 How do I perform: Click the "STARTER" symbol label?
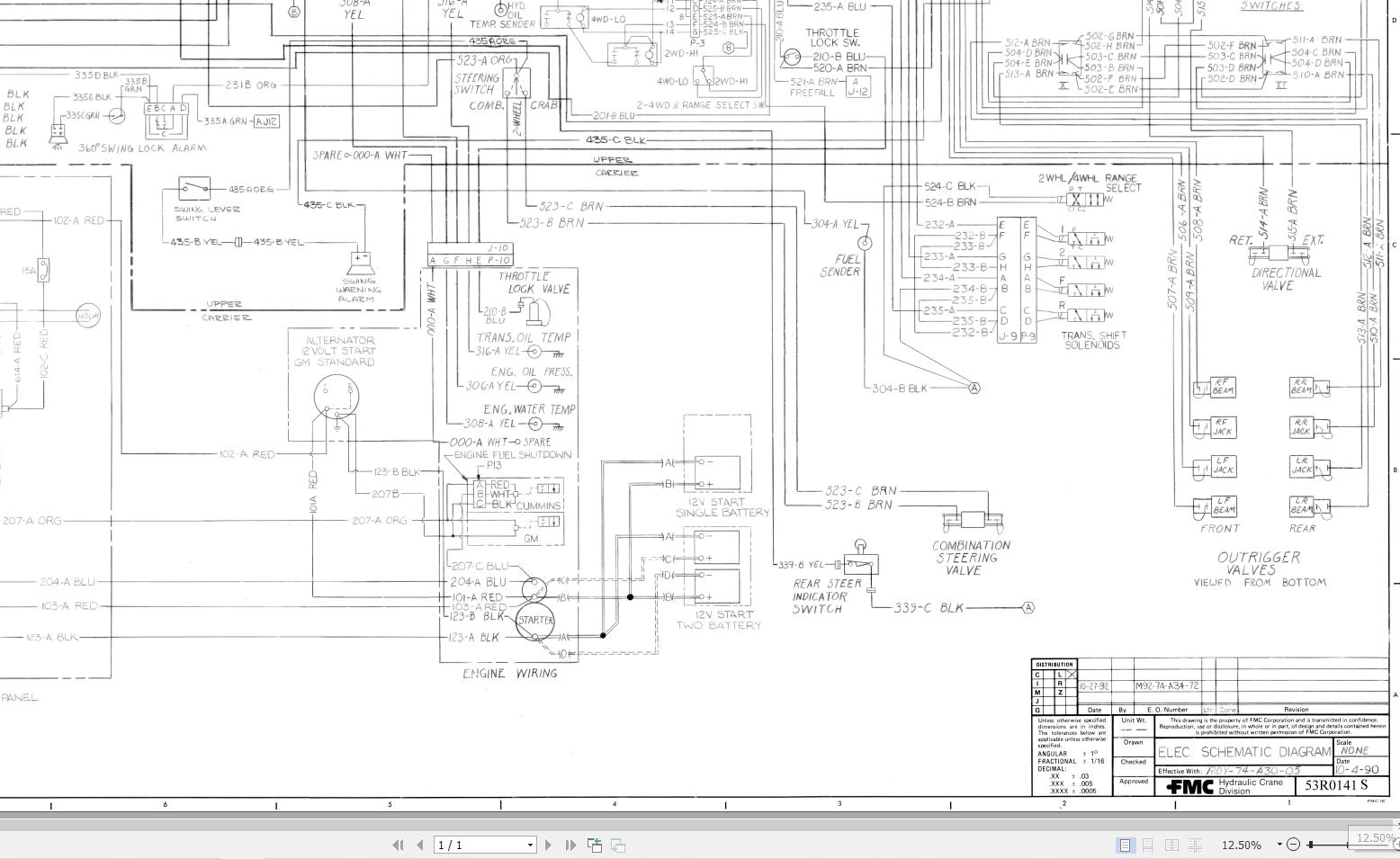tap(535, 621)
